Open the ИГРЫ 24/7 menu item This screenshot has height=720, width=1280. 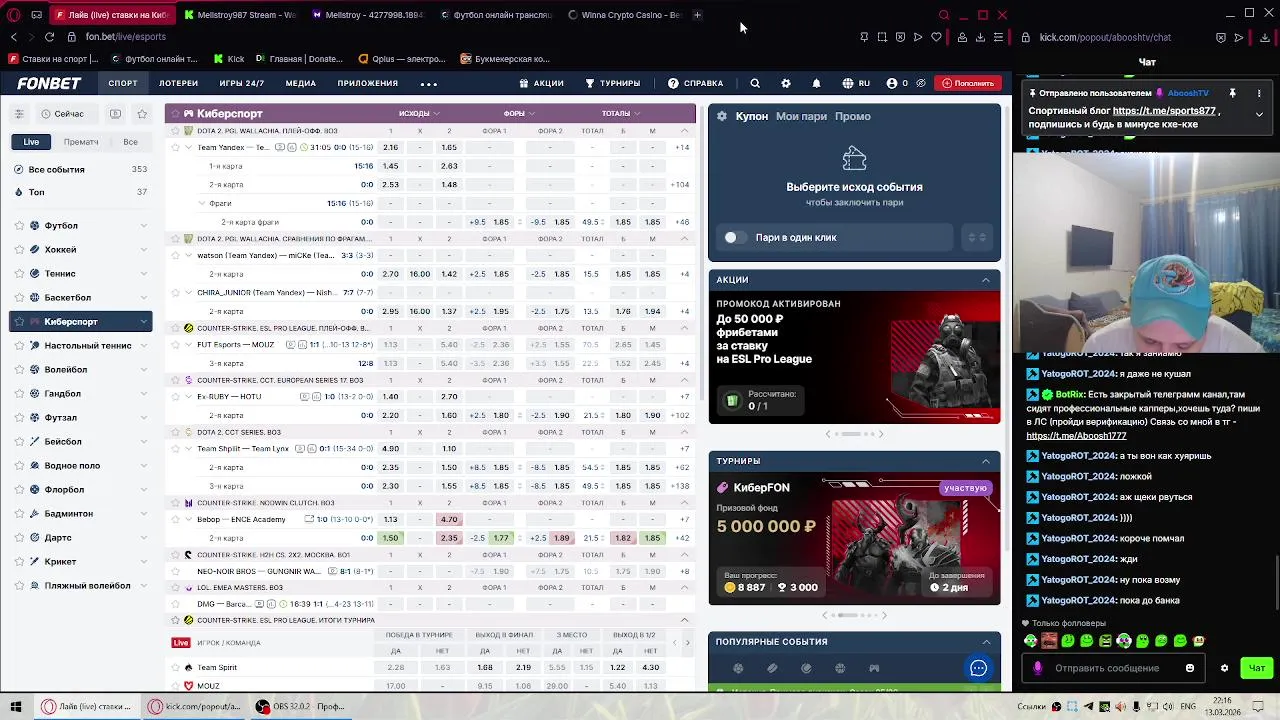click(x=241, y=83)
